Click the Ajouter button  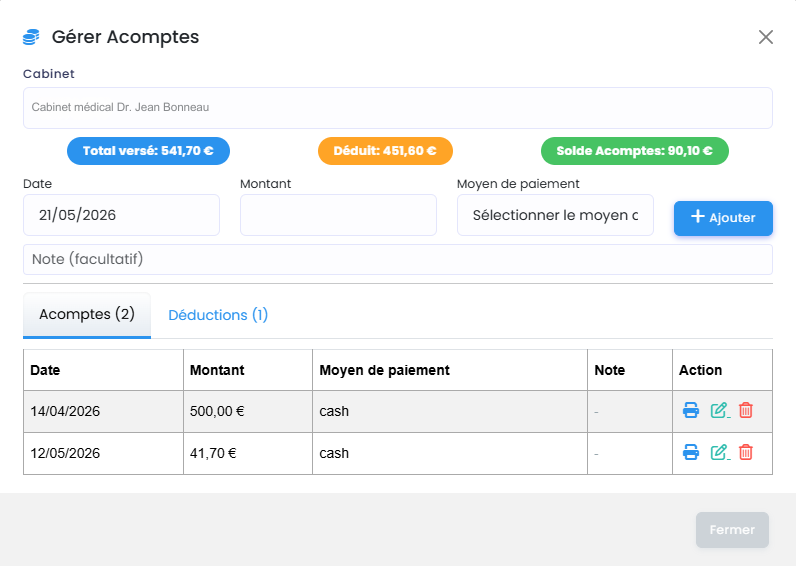pos(723,218)
